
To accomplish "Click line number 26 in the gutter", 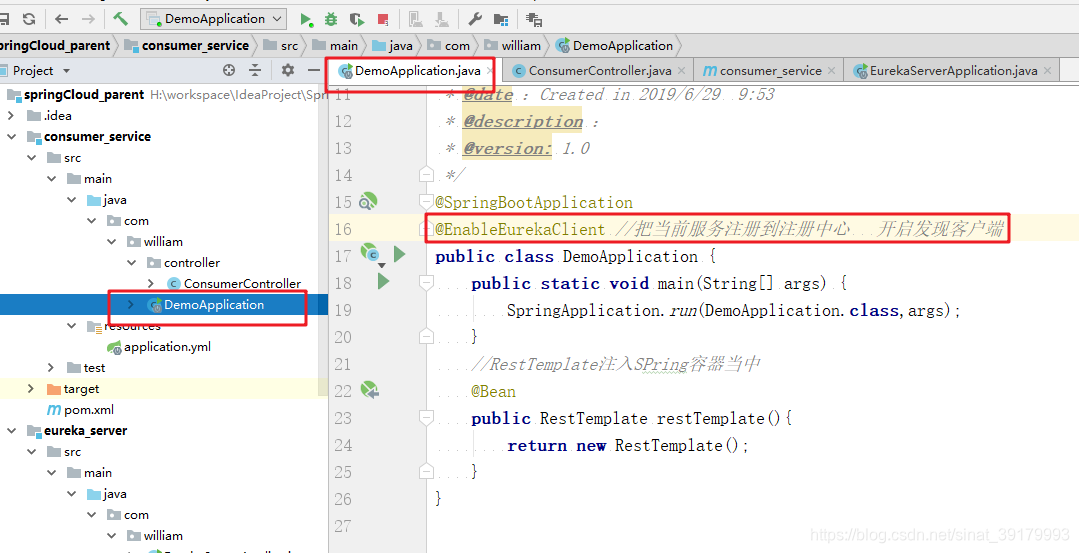I will 343,499.
